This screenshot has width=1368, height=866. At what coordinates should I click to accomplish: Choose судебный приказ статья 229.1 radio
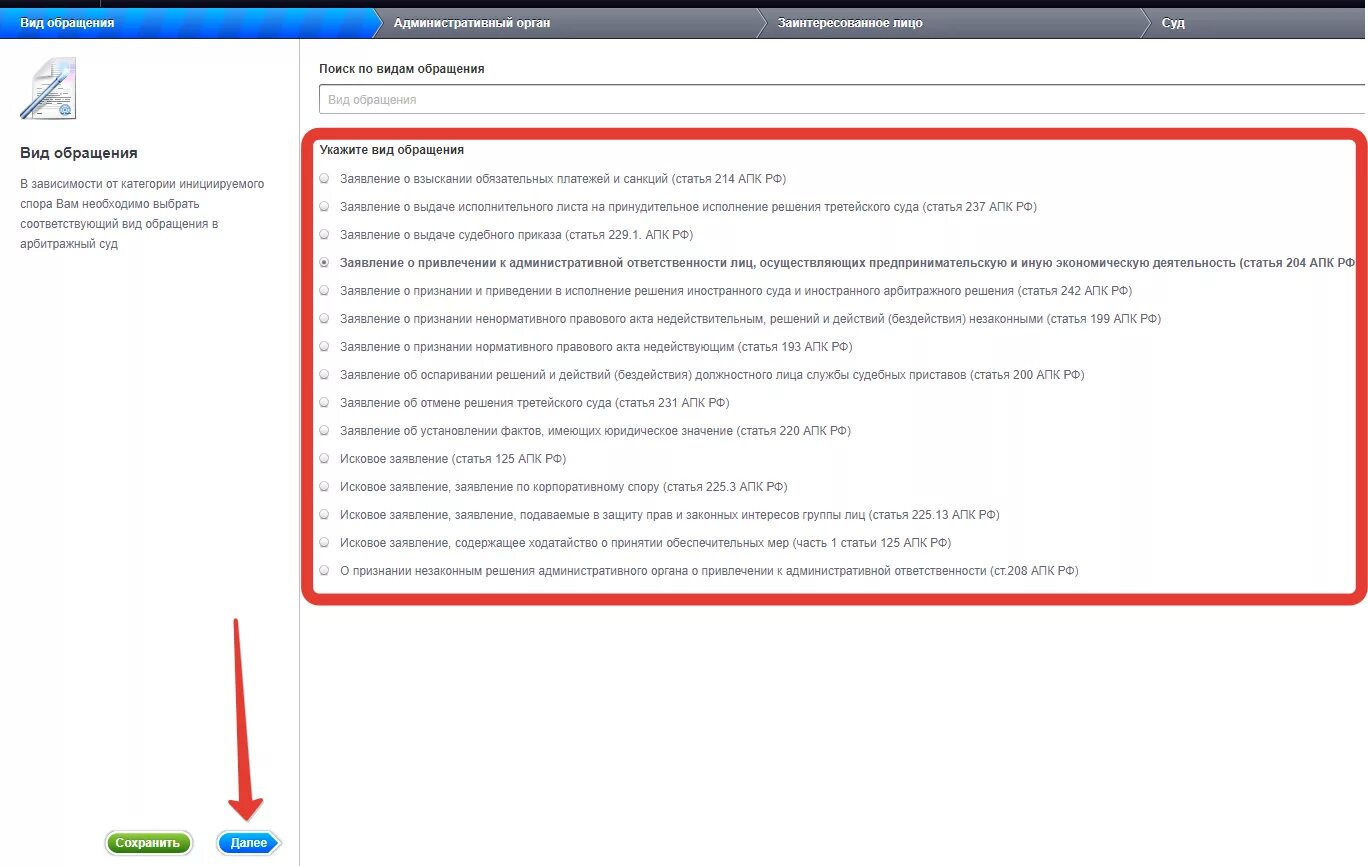click(x=324, y=235)
